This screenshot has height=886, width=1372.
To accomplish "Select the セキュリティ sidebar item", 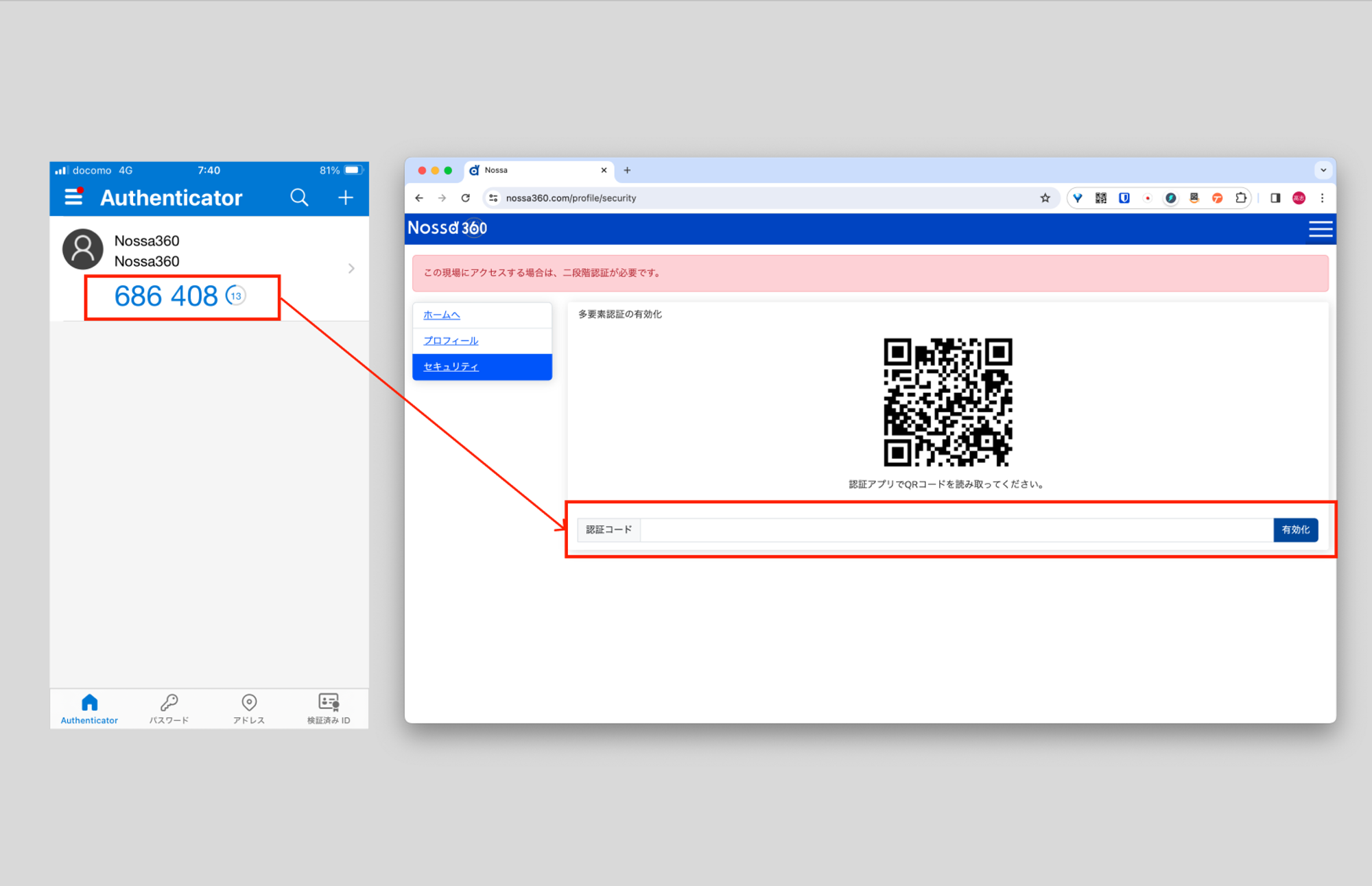I will click(482, 367).
